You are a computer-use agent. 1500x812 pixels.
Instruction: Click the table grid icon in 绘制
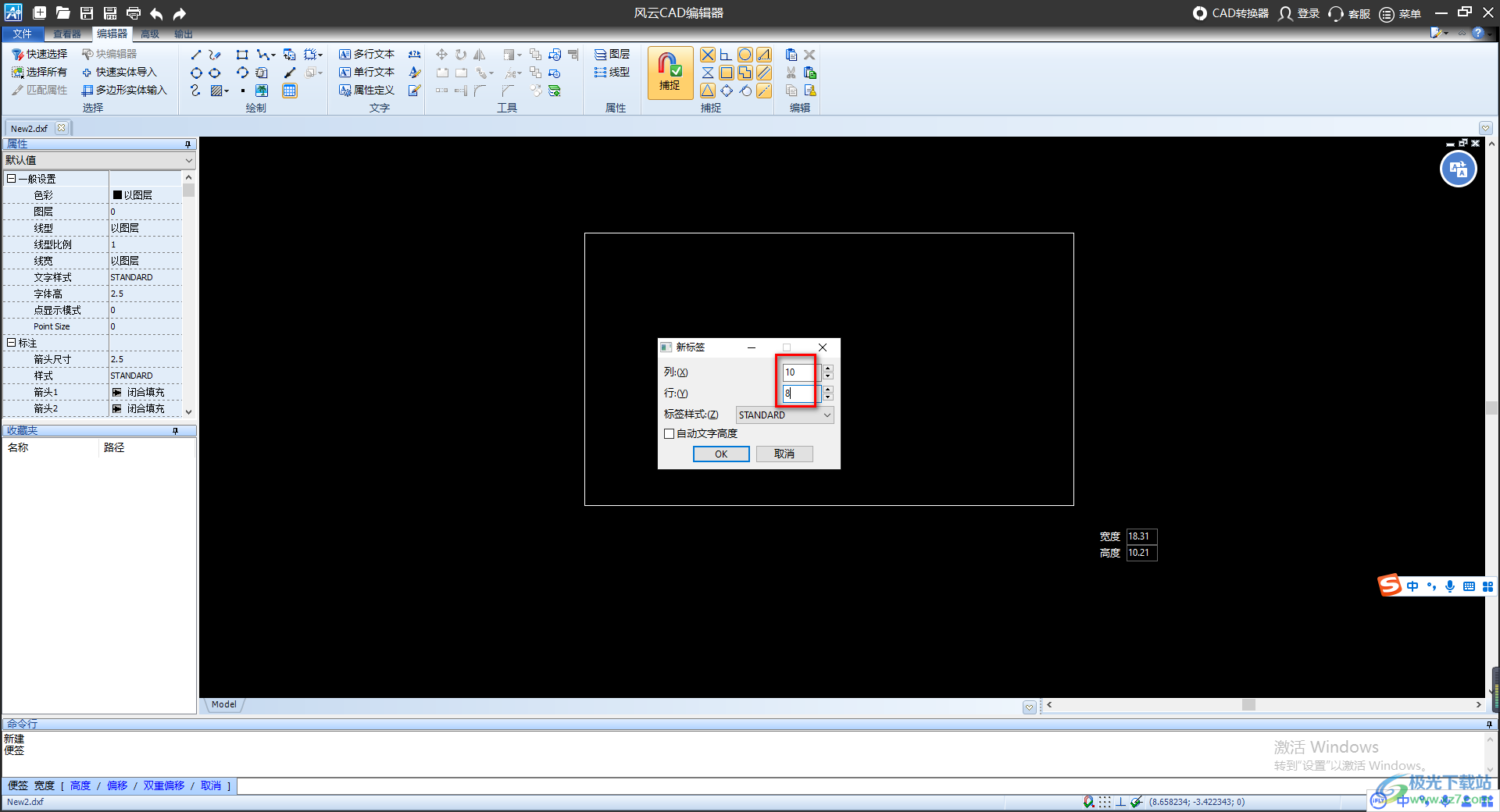pyautogui.click(x=289, y=91)
